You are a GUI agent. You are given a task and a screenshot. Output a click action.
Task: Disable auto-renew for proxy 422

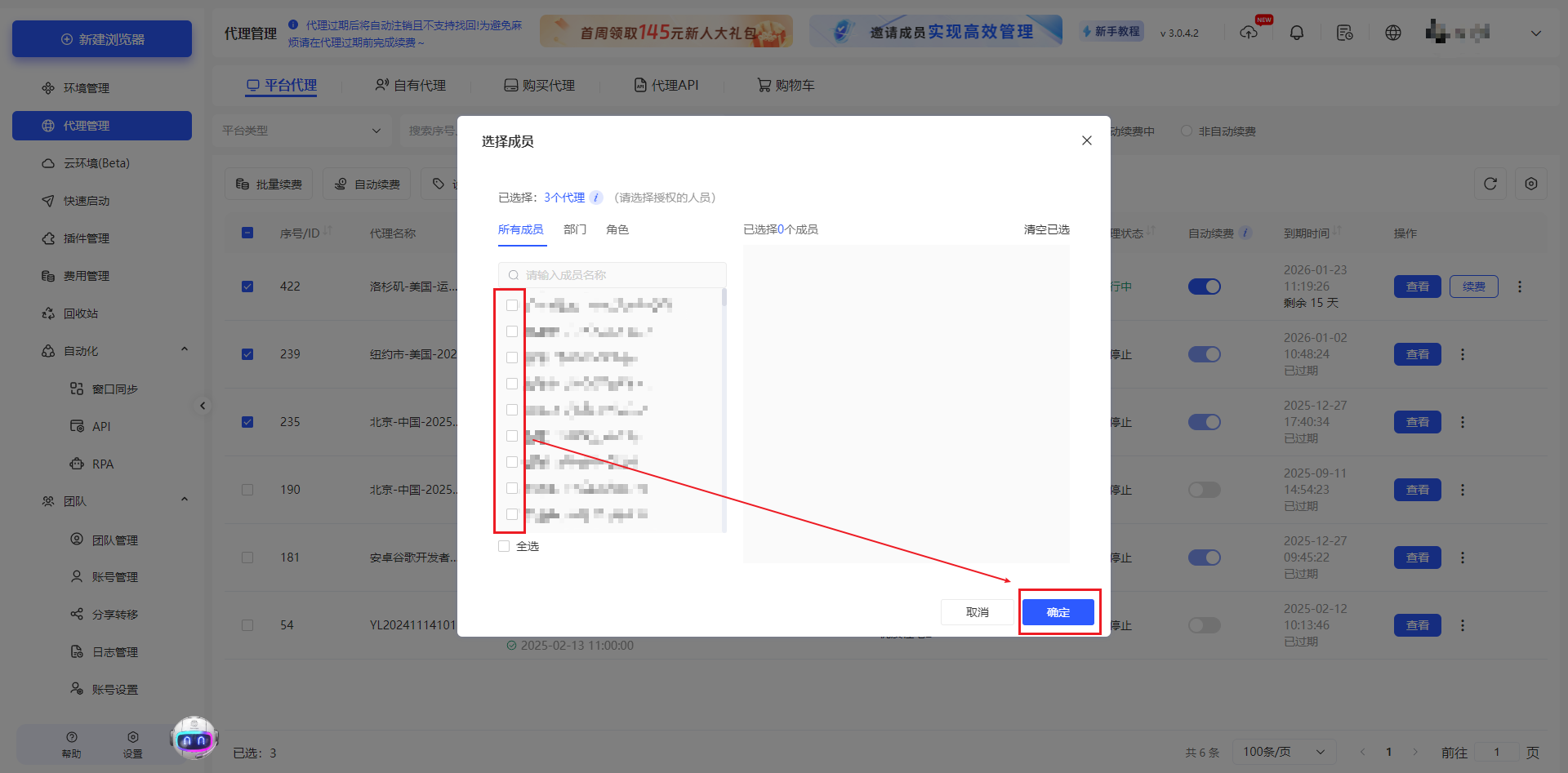click(x=1204, y=287)
